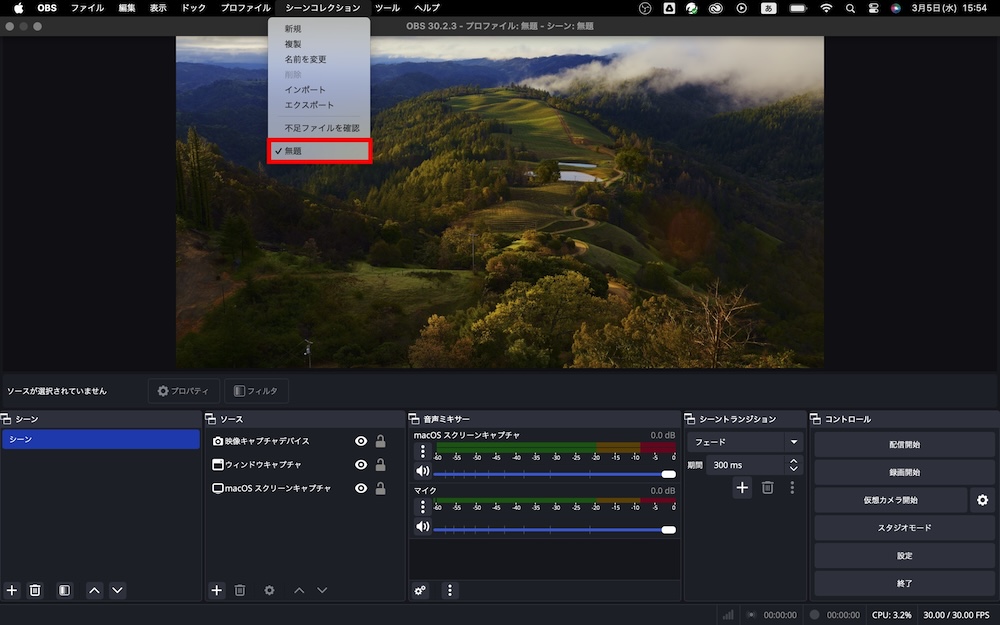The image size is (1000, 625).
Task: Select インポート from the scene collection menu
Action: [x=305, y=90]
